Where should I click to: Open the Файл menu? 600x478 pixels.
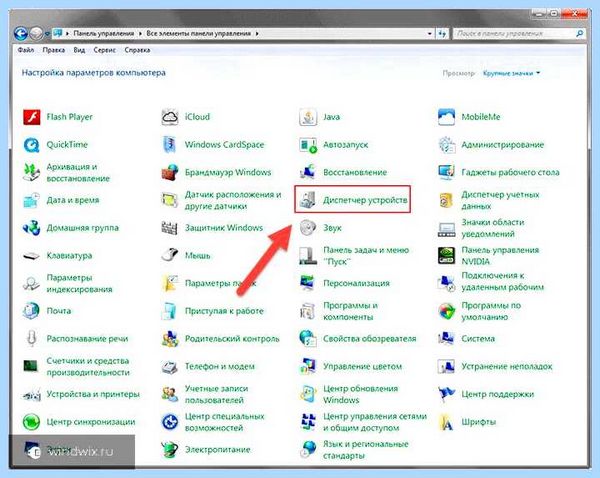[26, 50]
